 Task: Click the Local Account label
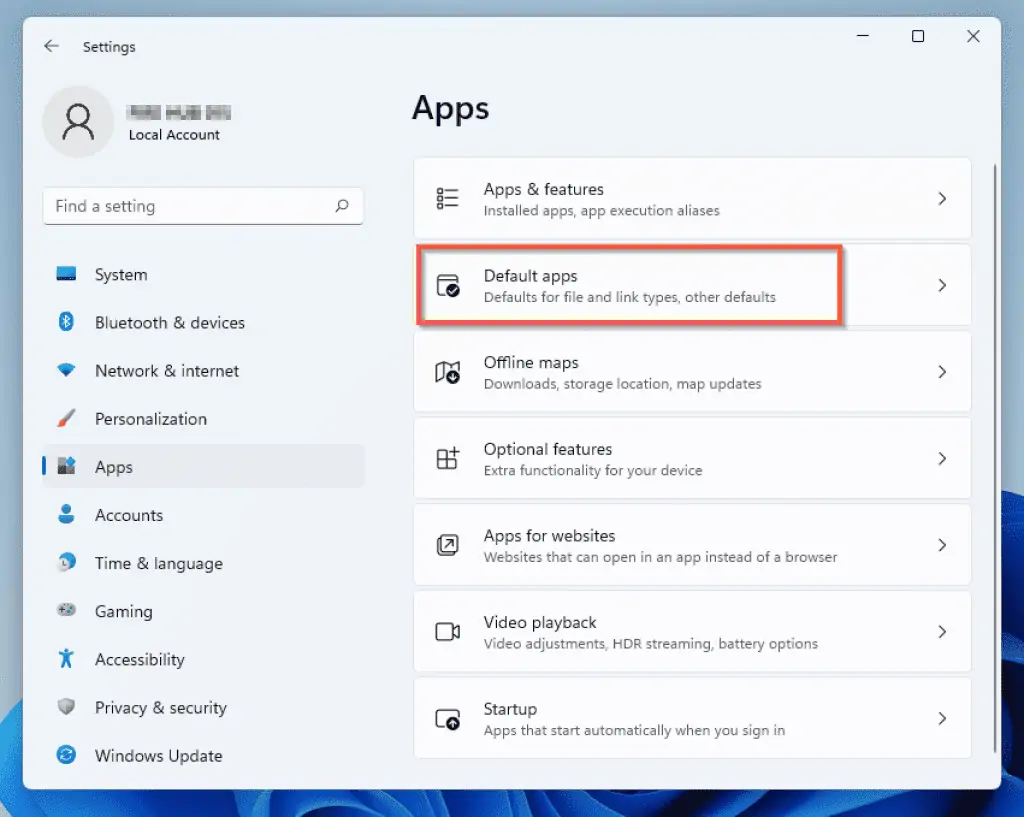(x=174, y=135)
